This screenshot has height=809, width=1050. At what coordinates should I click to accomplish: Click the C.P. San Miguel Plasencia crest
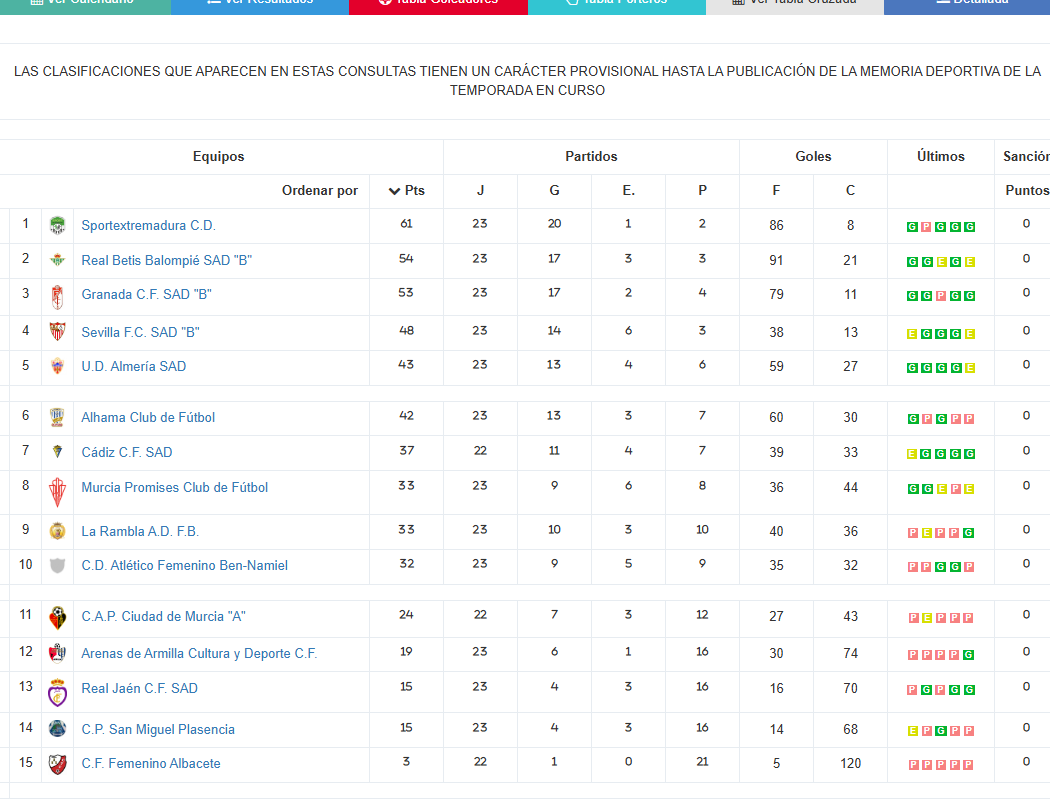pos(58,729)
